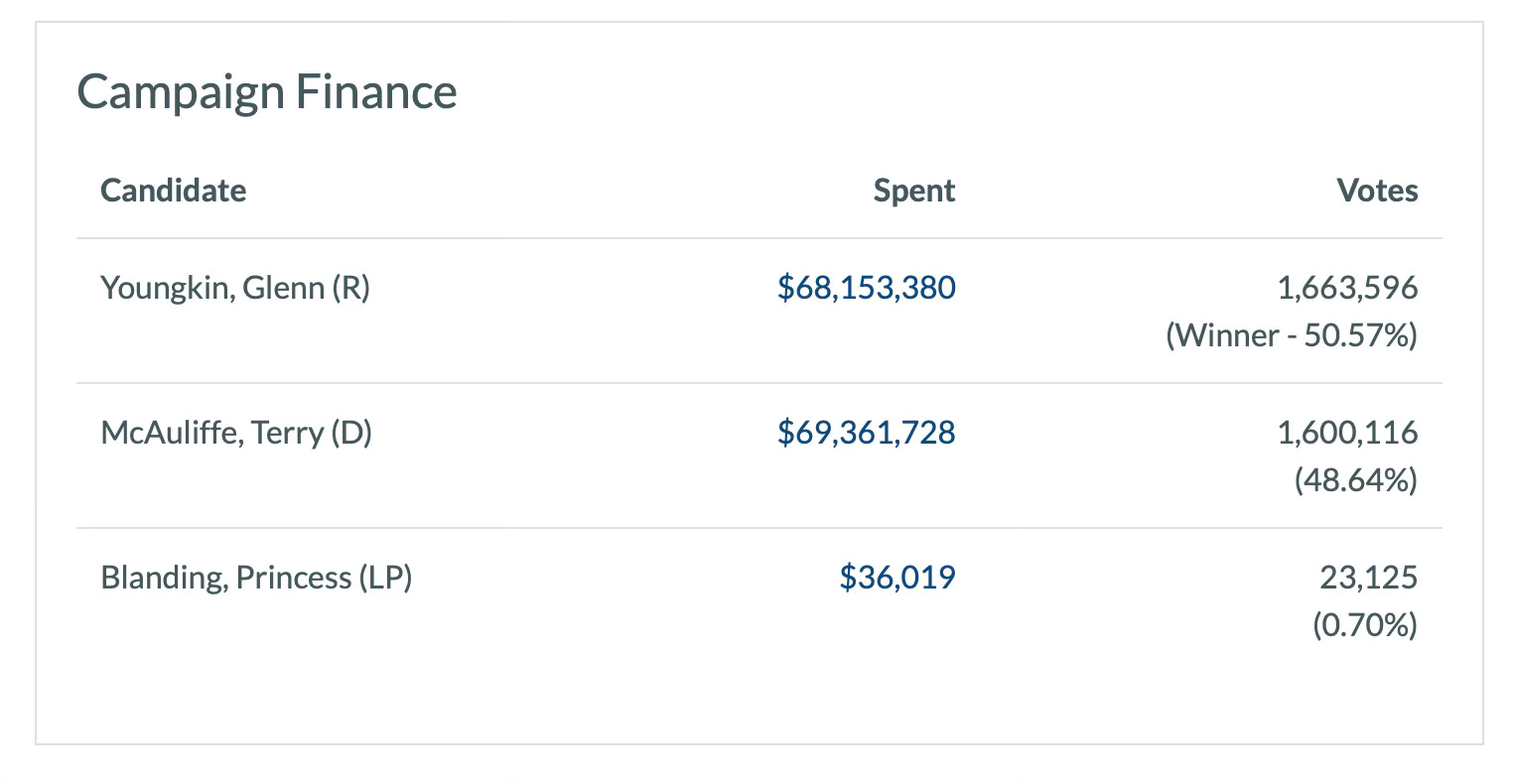Click the Blanding, Princess (LP) name
Image resolution: width=1513 pixels, height=784 pixels.
pos(256,578)
